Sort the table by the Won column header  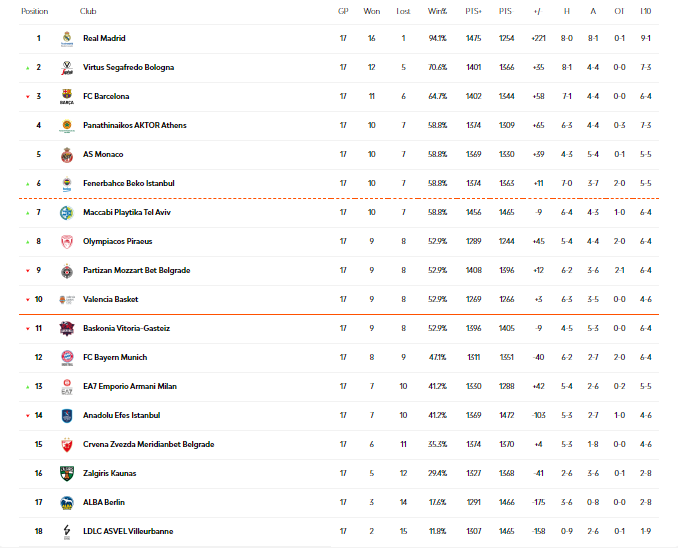[372, 11]
